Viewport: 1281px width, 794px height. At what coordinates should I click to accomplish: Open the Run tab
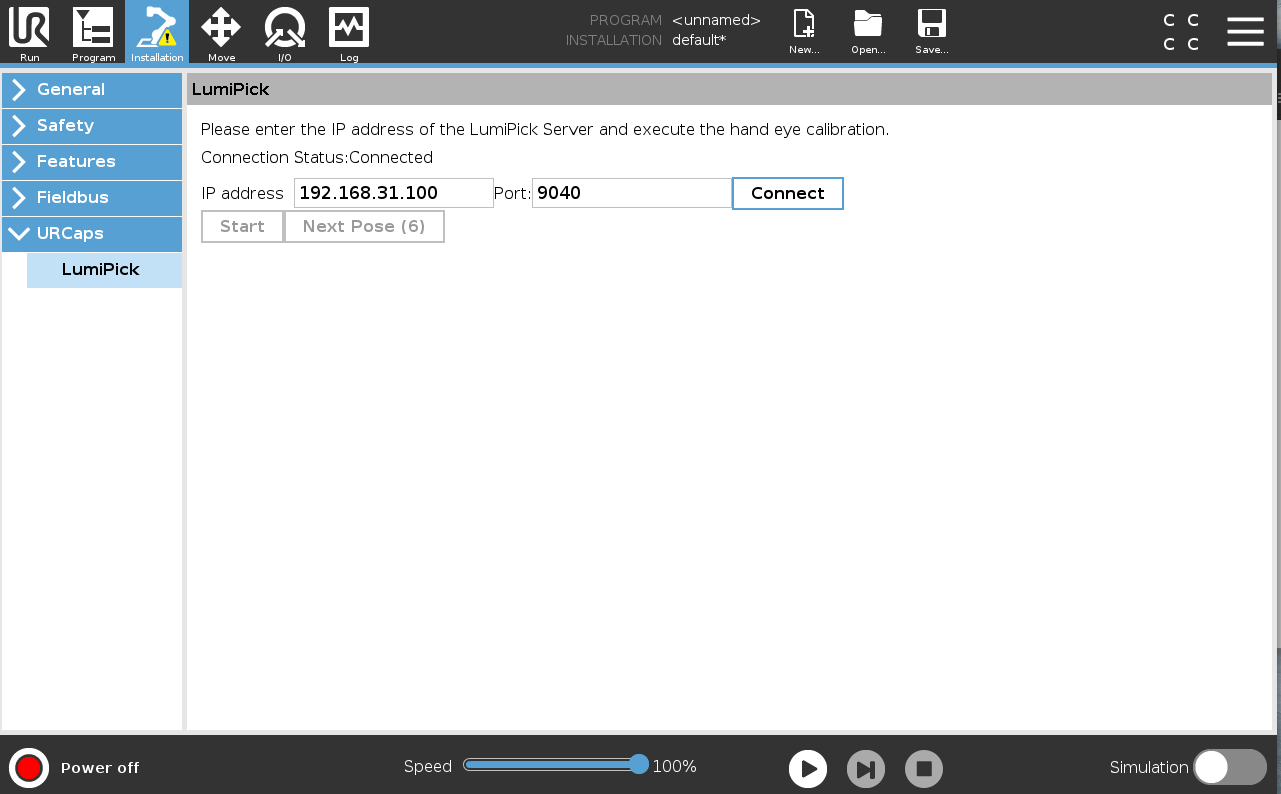(29, 32)
